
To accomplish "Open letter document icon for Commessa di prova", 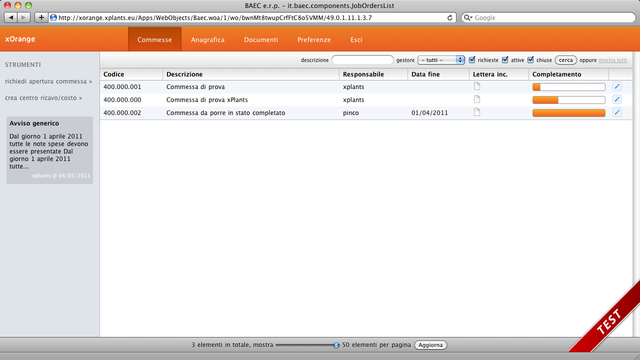I will [477, 86].
